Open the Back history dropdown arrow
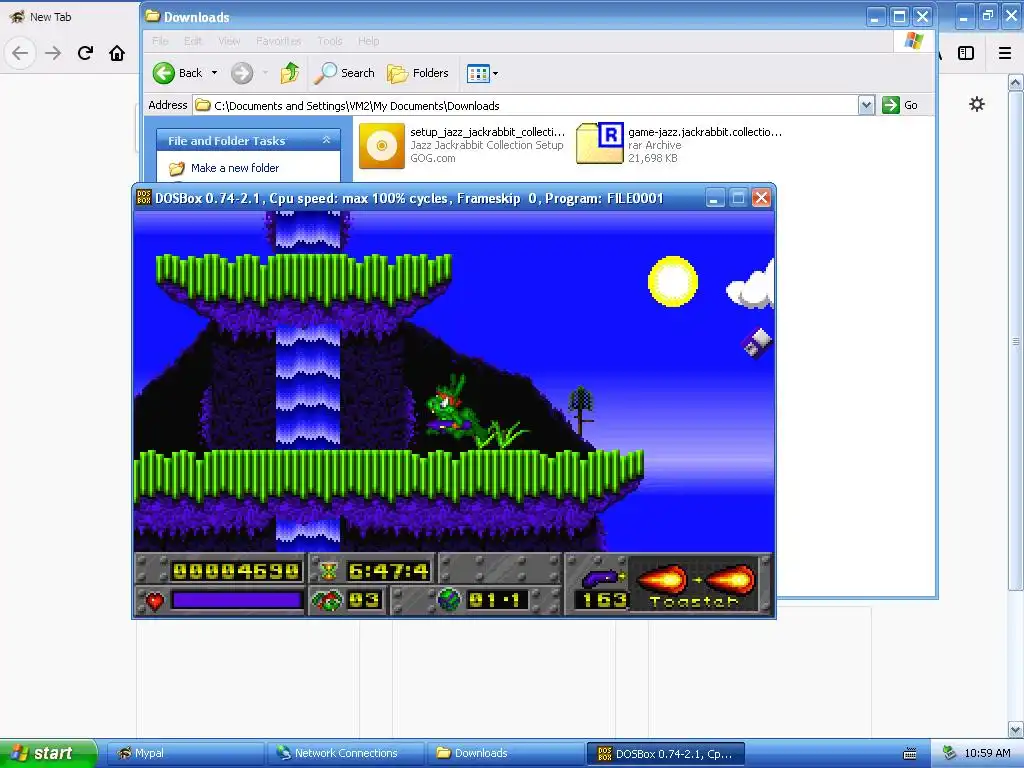Screen dimensions: 1024x768 pyautogui.click(x=214, y=73)
